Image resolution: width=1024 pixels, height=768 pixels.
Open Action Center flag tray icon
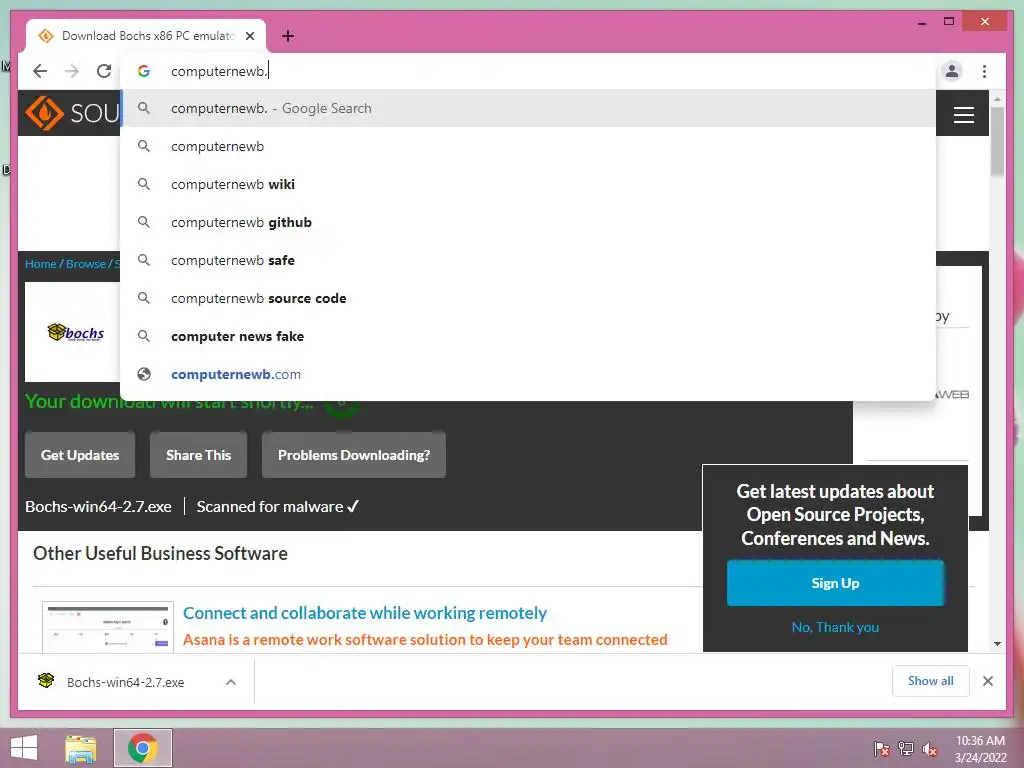point(882,749)
